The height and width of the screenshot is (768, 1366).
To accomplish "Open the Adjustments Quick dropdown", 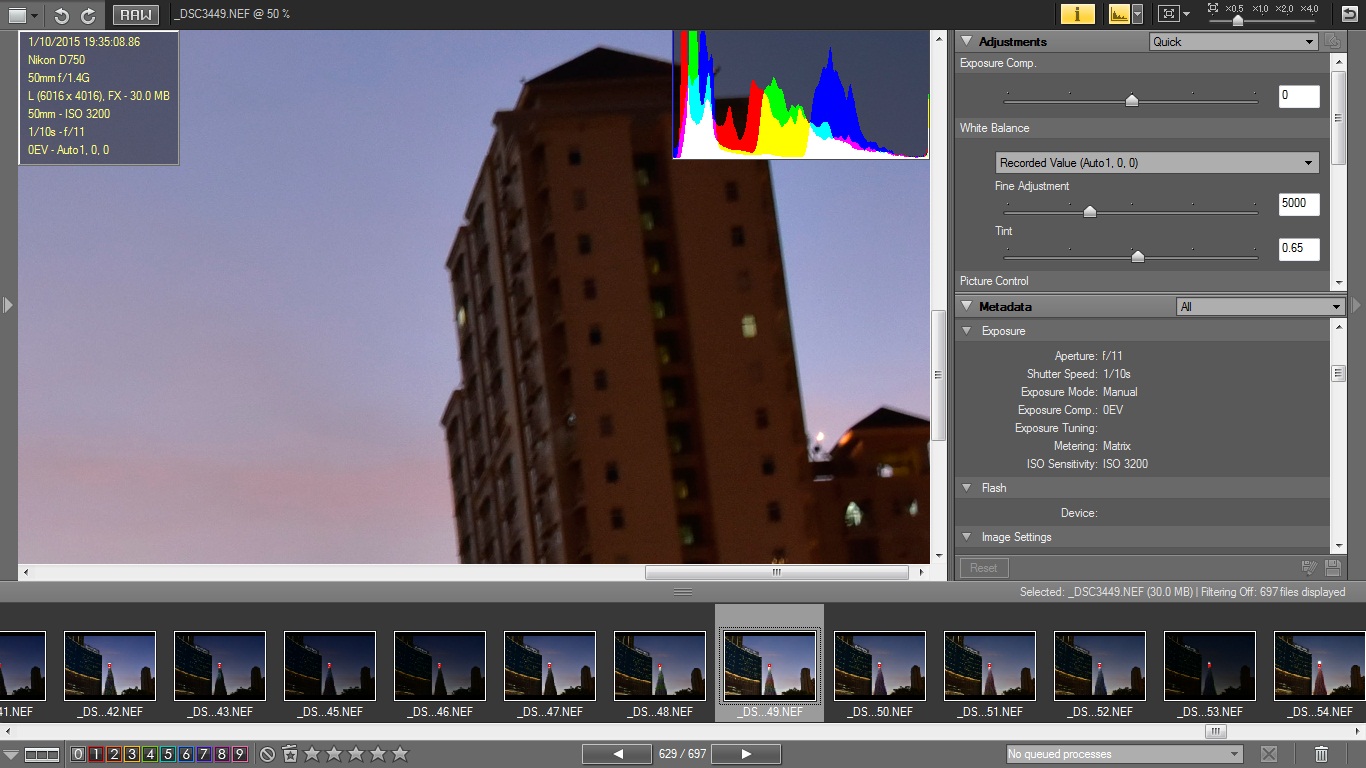I will [x=1233, y=42].
